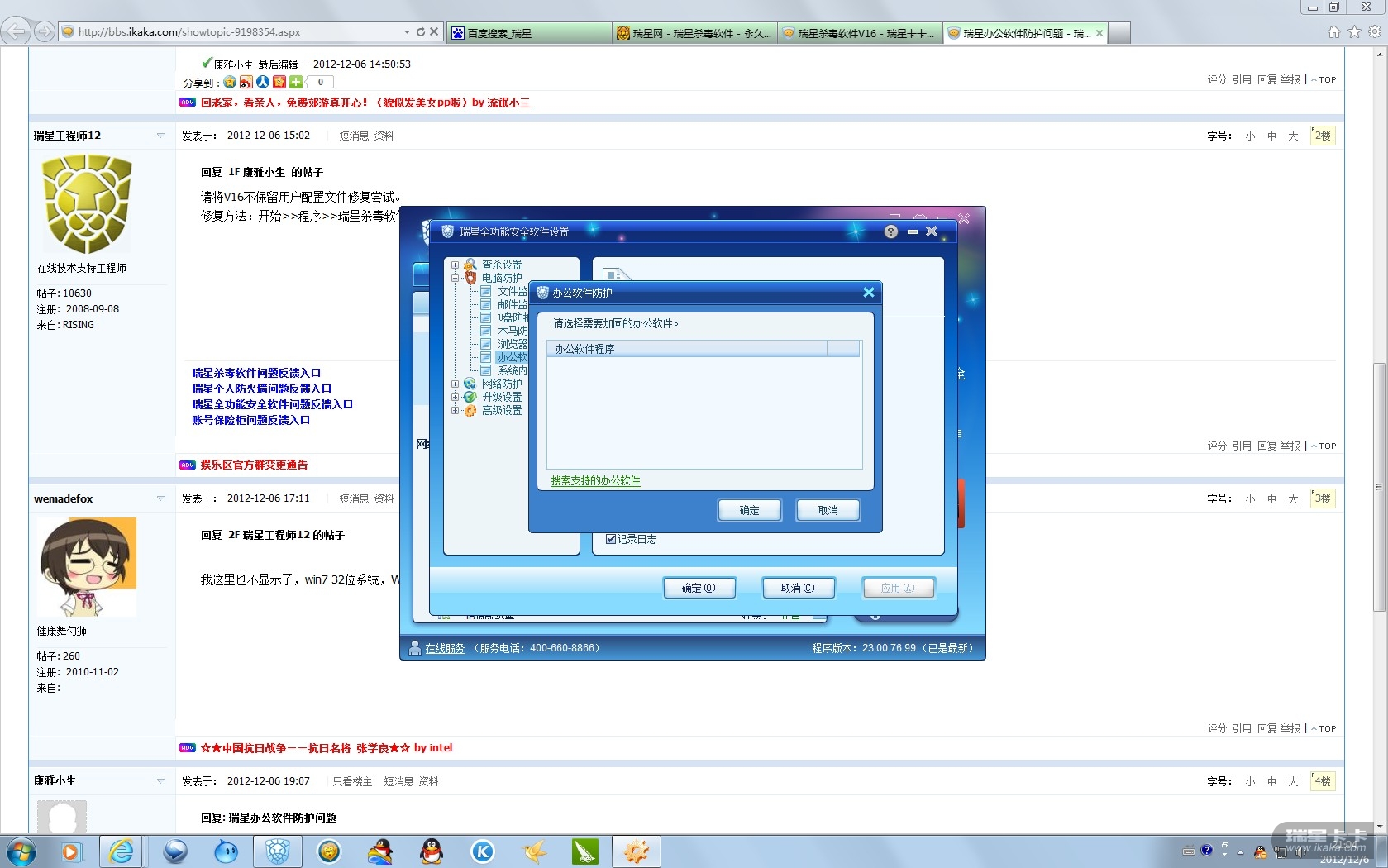Open the yellow bird app on taskbar
The image size is (1388, 868).
pyautogui.click(x=534, y=851)
